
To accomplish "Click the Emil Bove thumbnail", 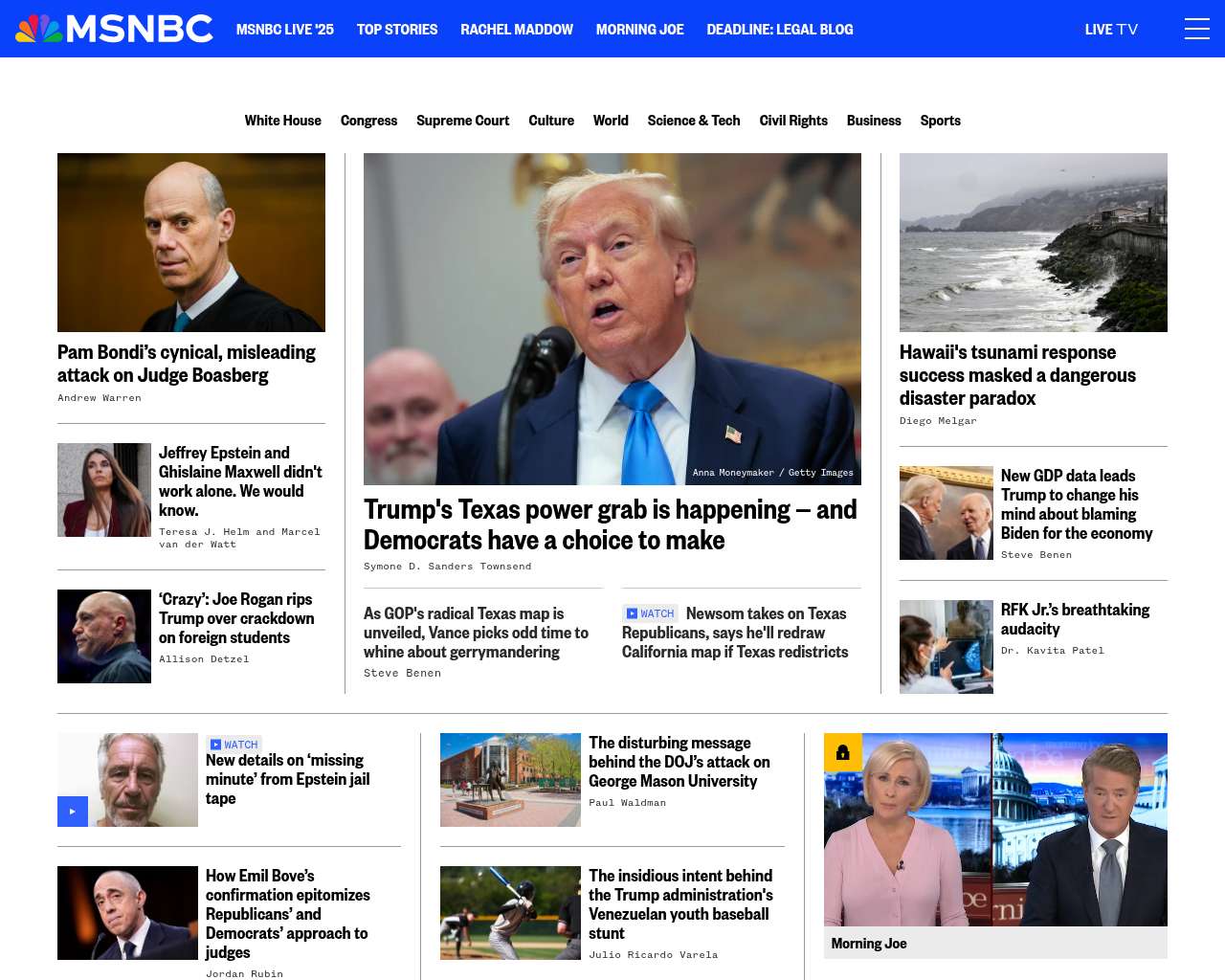I will click(x=127, y=913).
